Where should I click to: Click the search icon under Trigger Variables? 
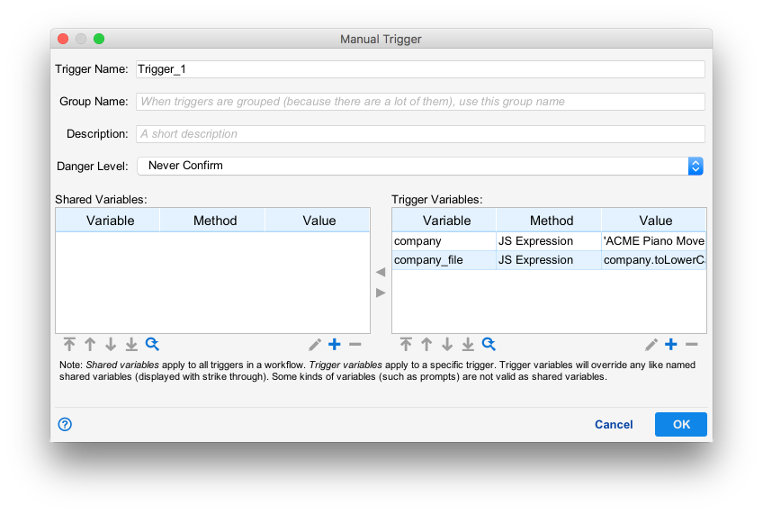[x=488, y=344]
